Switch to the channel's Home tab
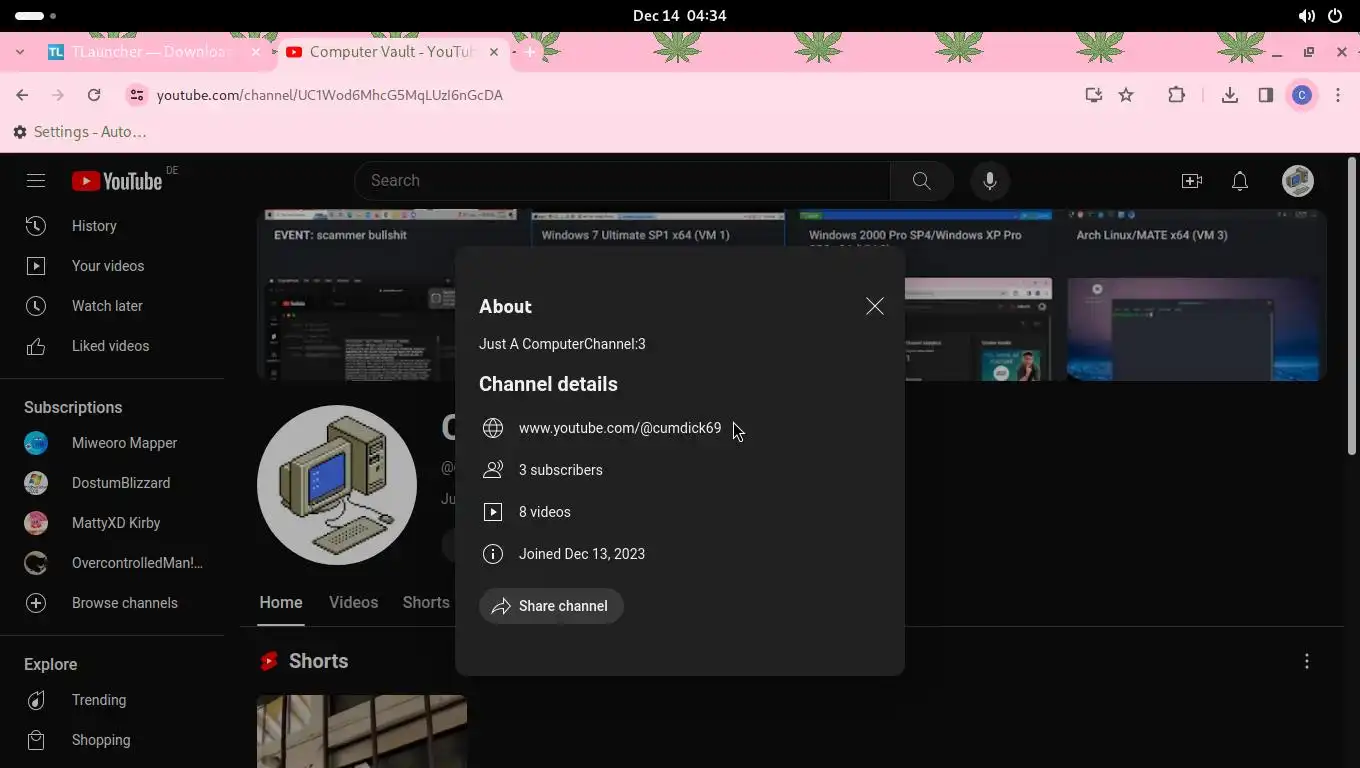The image size is (1360, 768). click(281, 603)
